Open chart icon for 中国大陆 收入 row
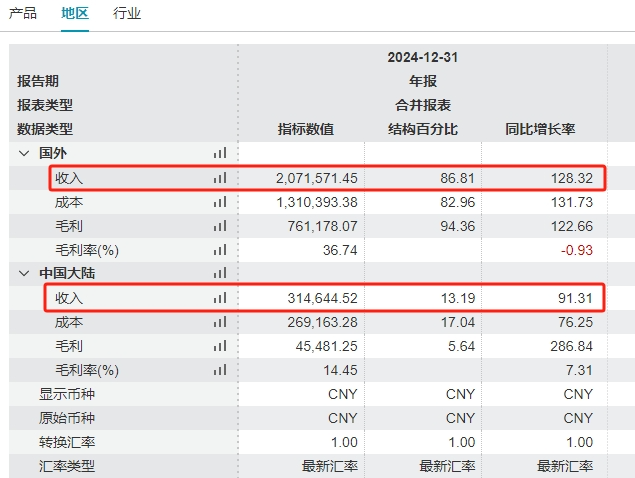 coord(220,298)
